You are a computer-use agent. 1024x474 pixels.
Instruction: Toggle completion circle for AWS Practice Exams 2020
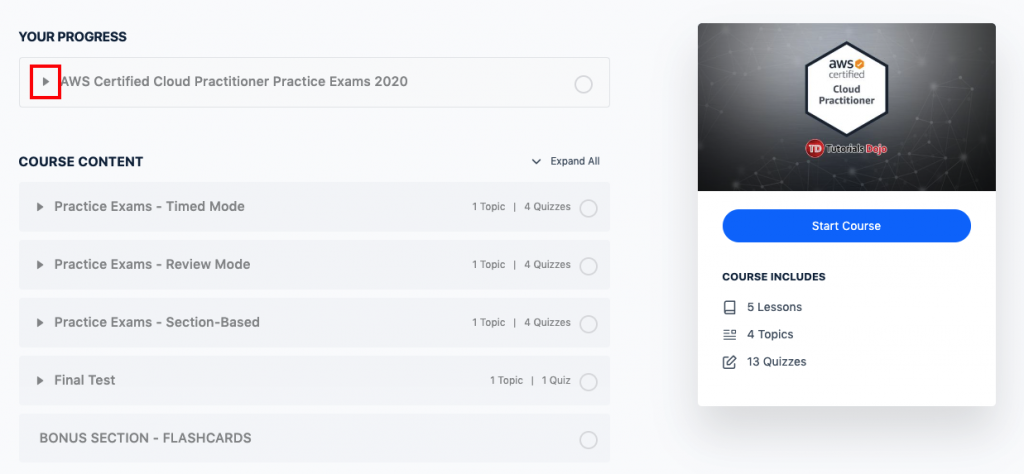[583, 84]
